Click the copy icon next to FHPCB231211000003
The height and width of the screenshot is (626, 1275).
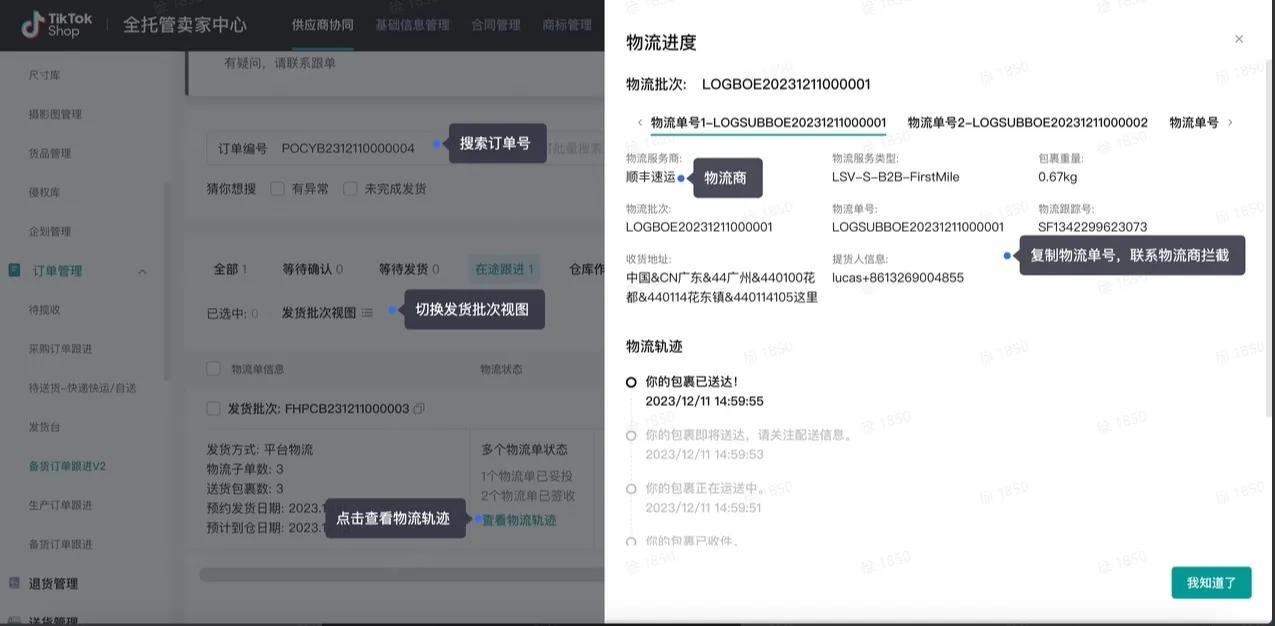(x=419, y=408)
